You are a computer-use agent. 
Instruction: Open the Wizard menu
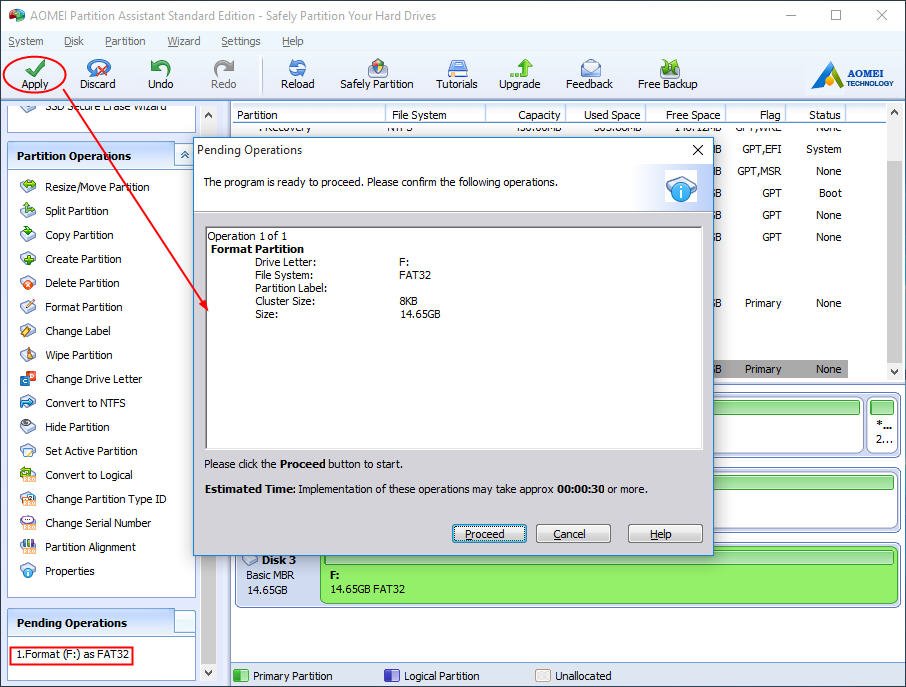[x=184, y=41]
